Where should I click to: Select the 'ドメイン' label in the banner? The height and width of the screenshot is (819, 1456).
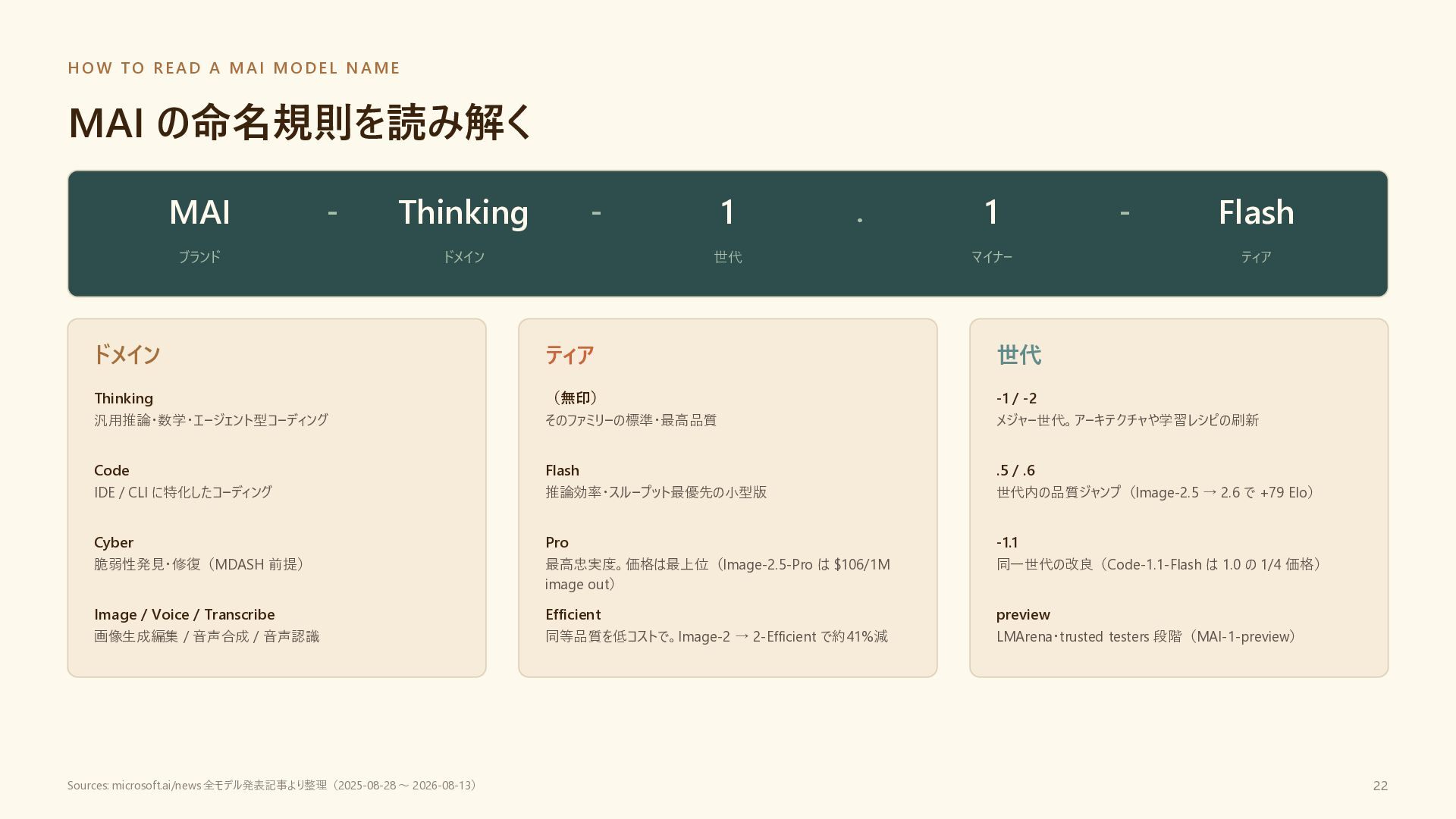(463, 257)
